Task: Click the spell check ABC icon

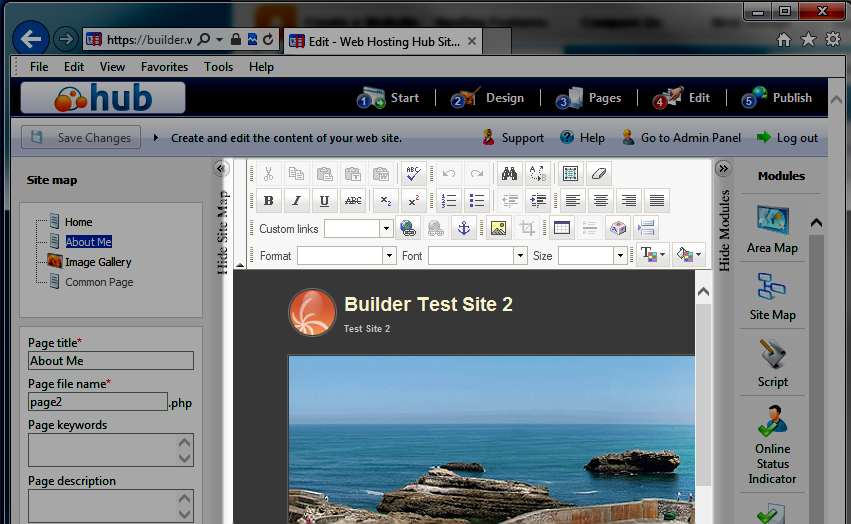Action: coord(414,174)
